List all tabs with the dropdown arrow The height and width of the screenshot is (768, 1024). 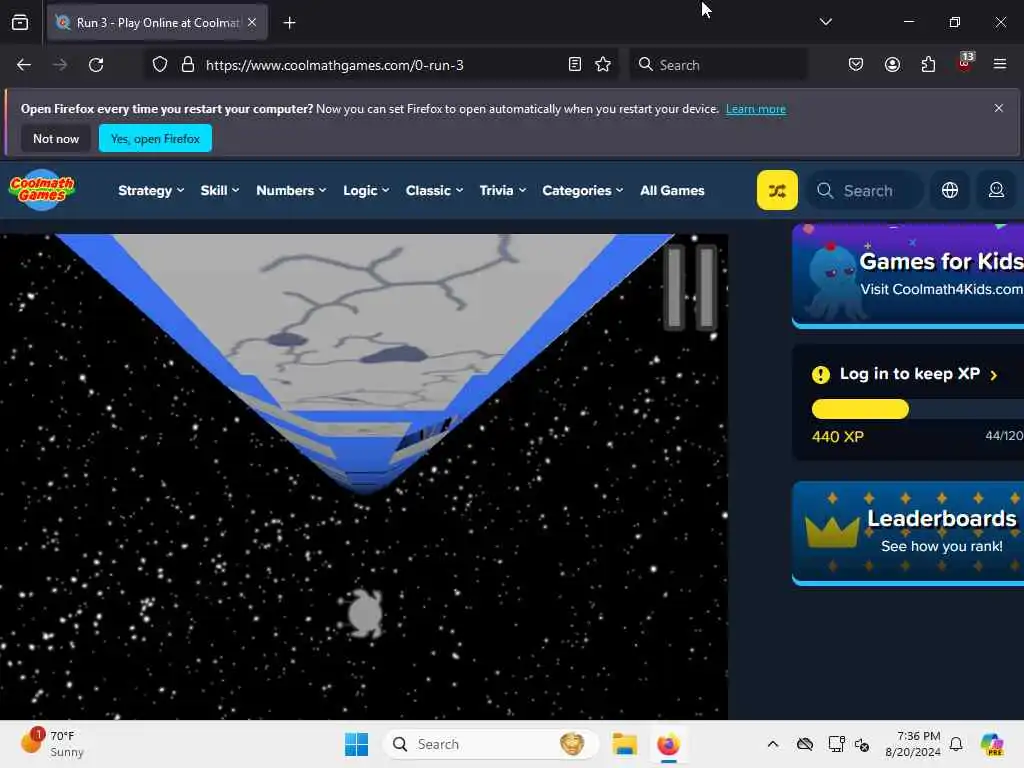(x=825, y=22)
